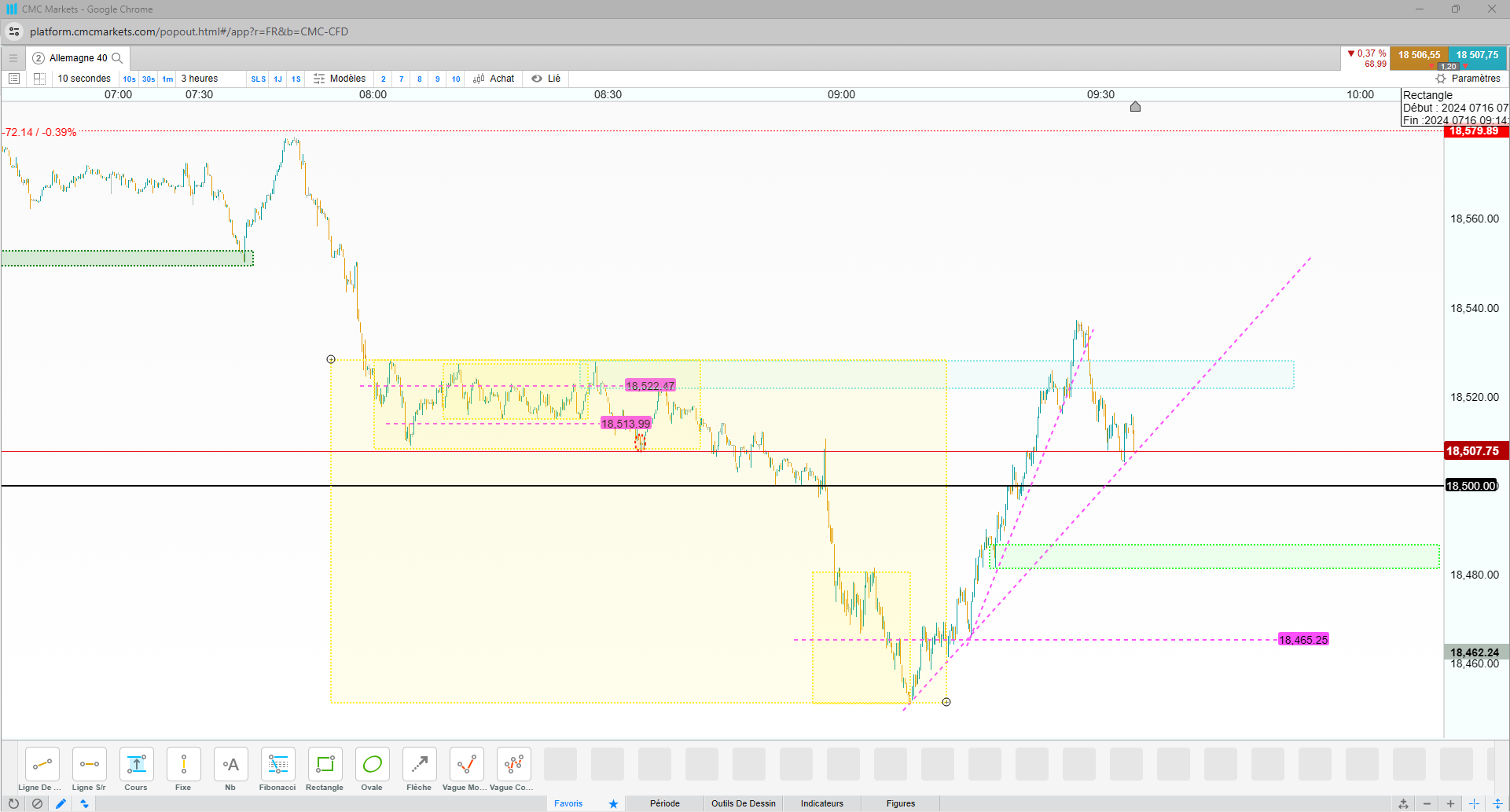Expand the Modèles templates menu
Screen dimensions: 1510x812
pyautogui.click(x=340, y=79)
